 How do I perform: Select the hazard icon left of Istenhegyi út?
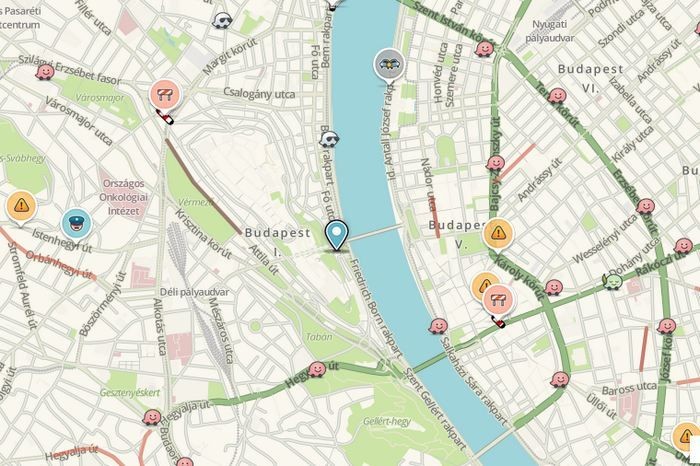click(21, 206)
